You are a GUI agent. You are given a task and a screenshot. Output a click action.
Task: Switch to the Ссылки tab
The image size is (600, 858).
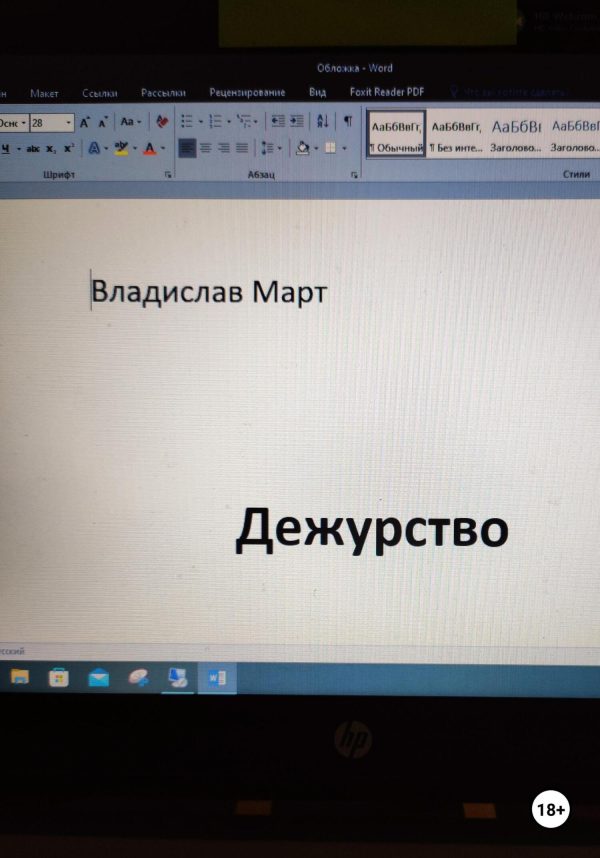[100, 93]
